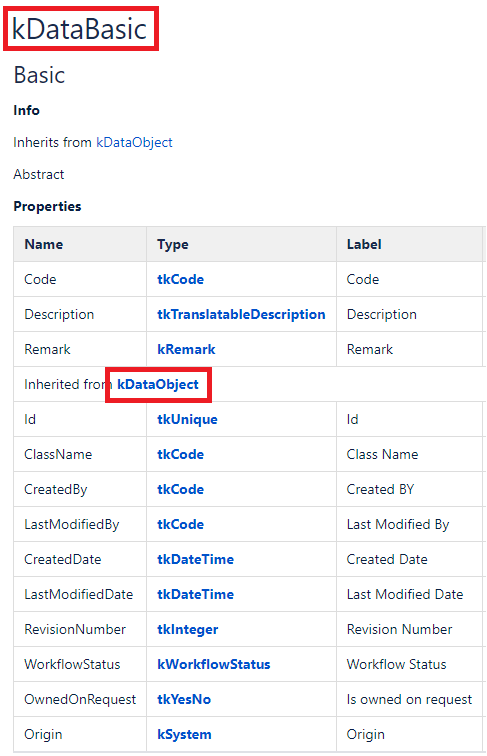
Task: Click bold kDataObject in Inherited from row
Action: click(x=158, y=385)
